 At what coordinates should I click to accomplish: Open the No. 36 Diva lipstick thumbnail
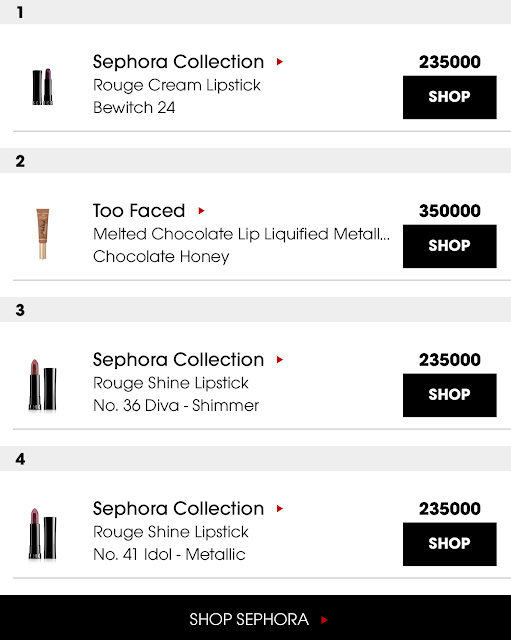pos(42,384)
